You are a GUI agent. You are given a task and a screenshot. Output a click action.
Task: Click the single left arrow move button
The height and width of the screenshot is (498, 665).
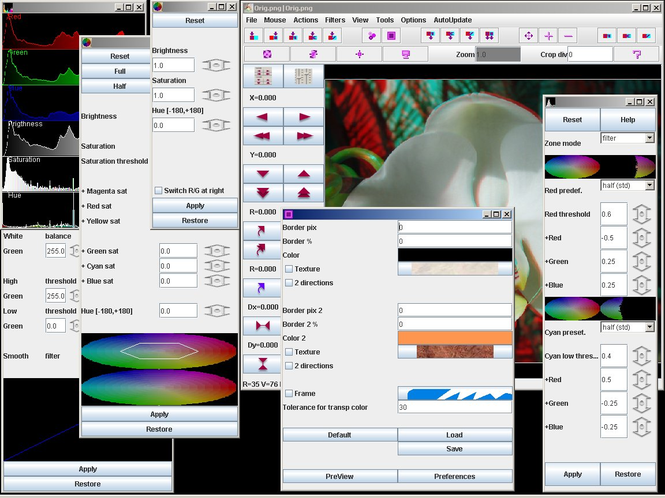point(263,117)
